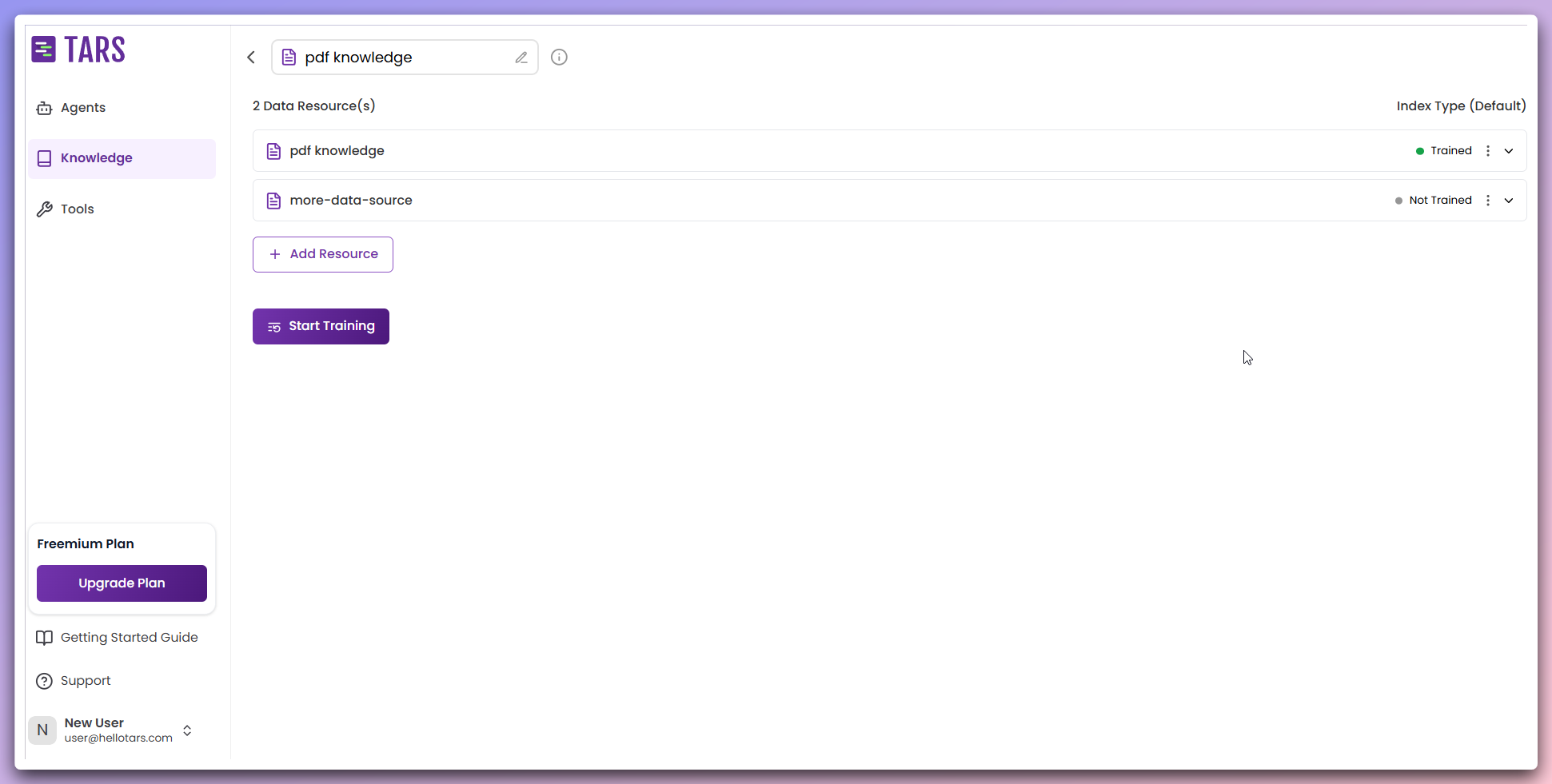Click the info circle icon
Screen dimensions: 1552x784
[560, 57]
